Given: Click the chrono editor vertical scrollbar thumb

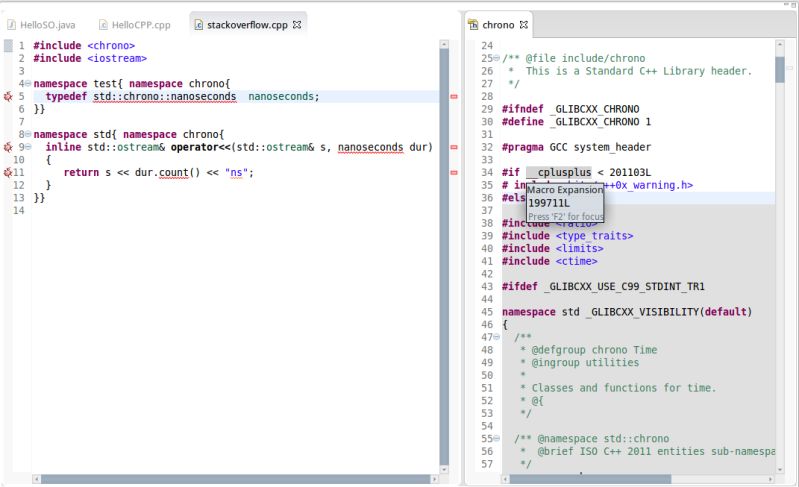Looking at the screenshot, I should pyautogui.click(x=780, y=69).
